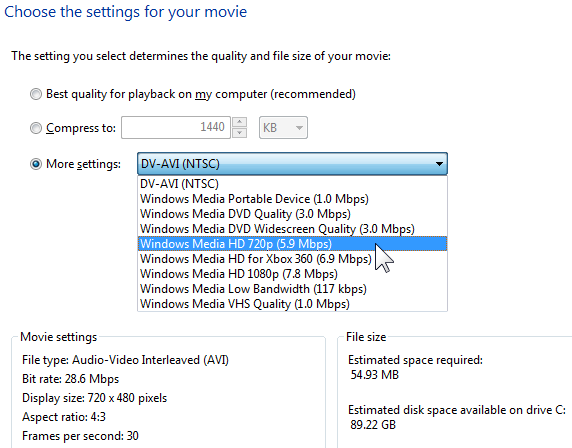Choose Windows Media DVD Widescreen Quality option
Image resolution: width=572 pixels, height=448 pixels.
tap(292, 229)
